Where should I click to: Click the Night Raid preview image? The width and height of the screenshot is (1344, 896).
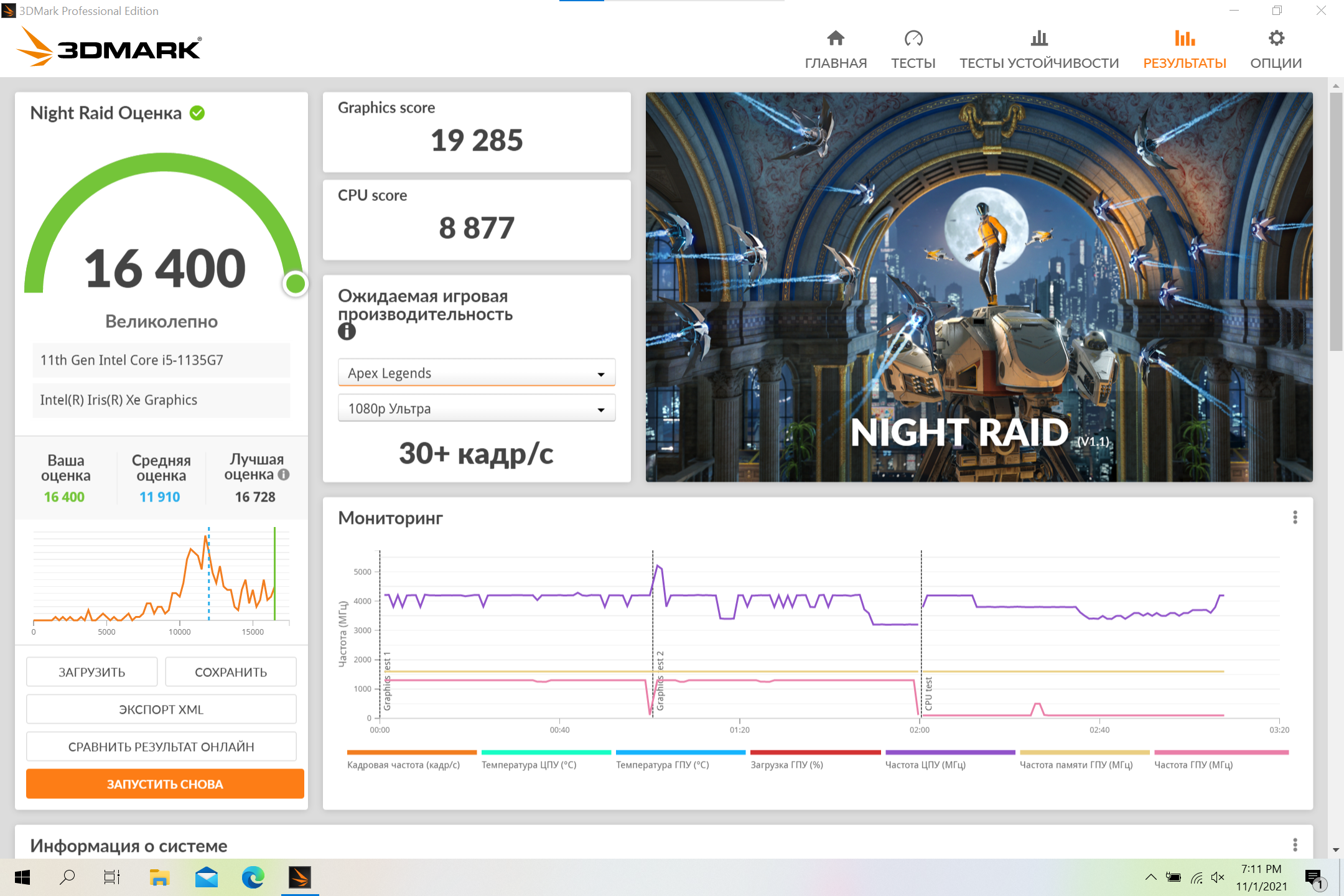[x=979, y=287]
